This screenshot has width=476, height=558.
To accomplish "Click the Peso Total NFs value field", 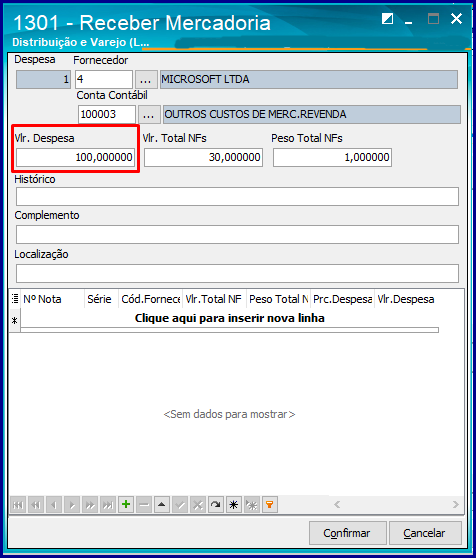I will (332, 157).
